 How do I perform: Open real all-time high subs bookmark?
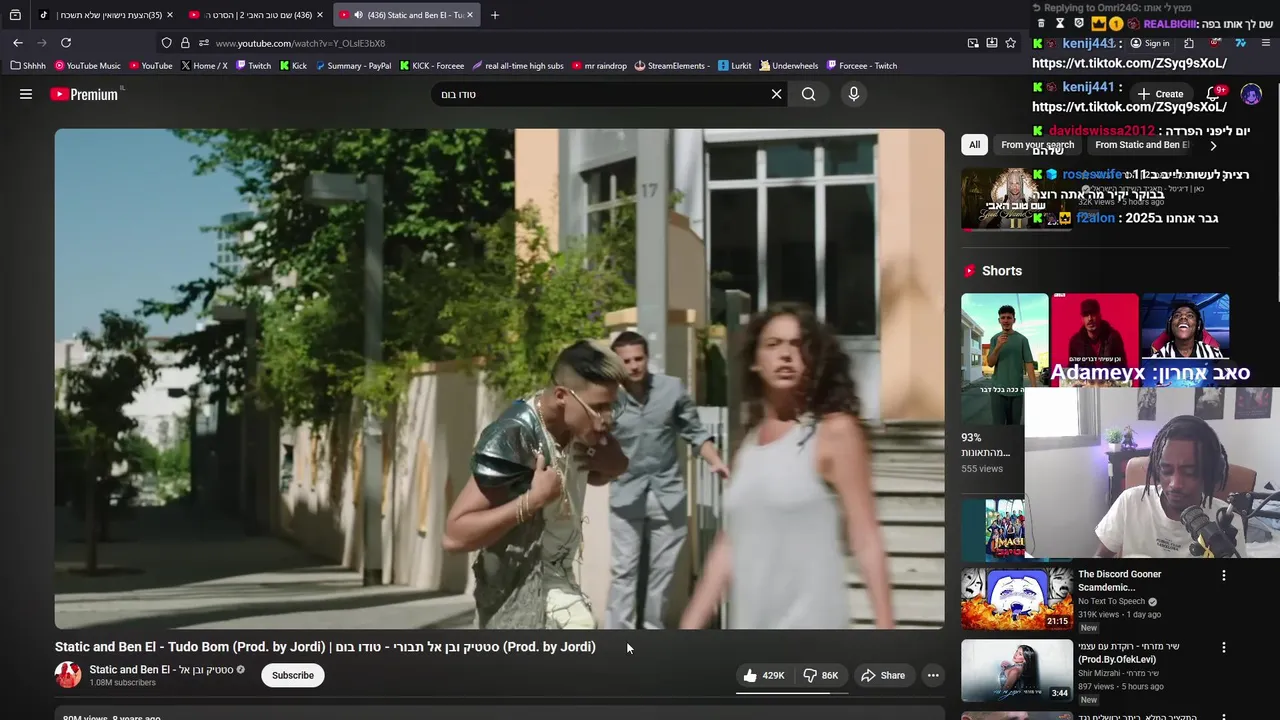coord(518,66)
